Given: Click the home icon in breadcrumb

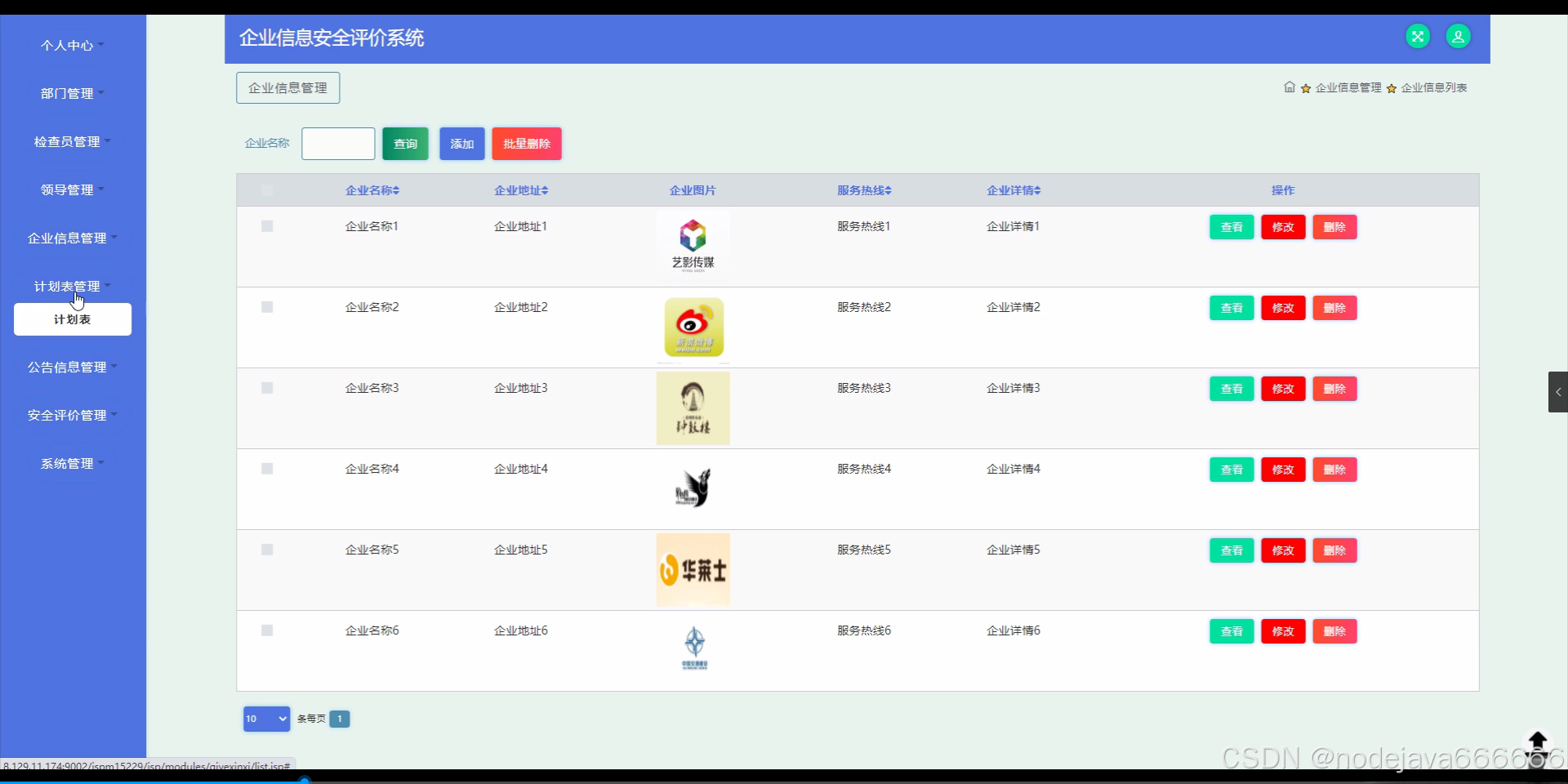Looking at the screenshot, I should (x=1290, y=87).
